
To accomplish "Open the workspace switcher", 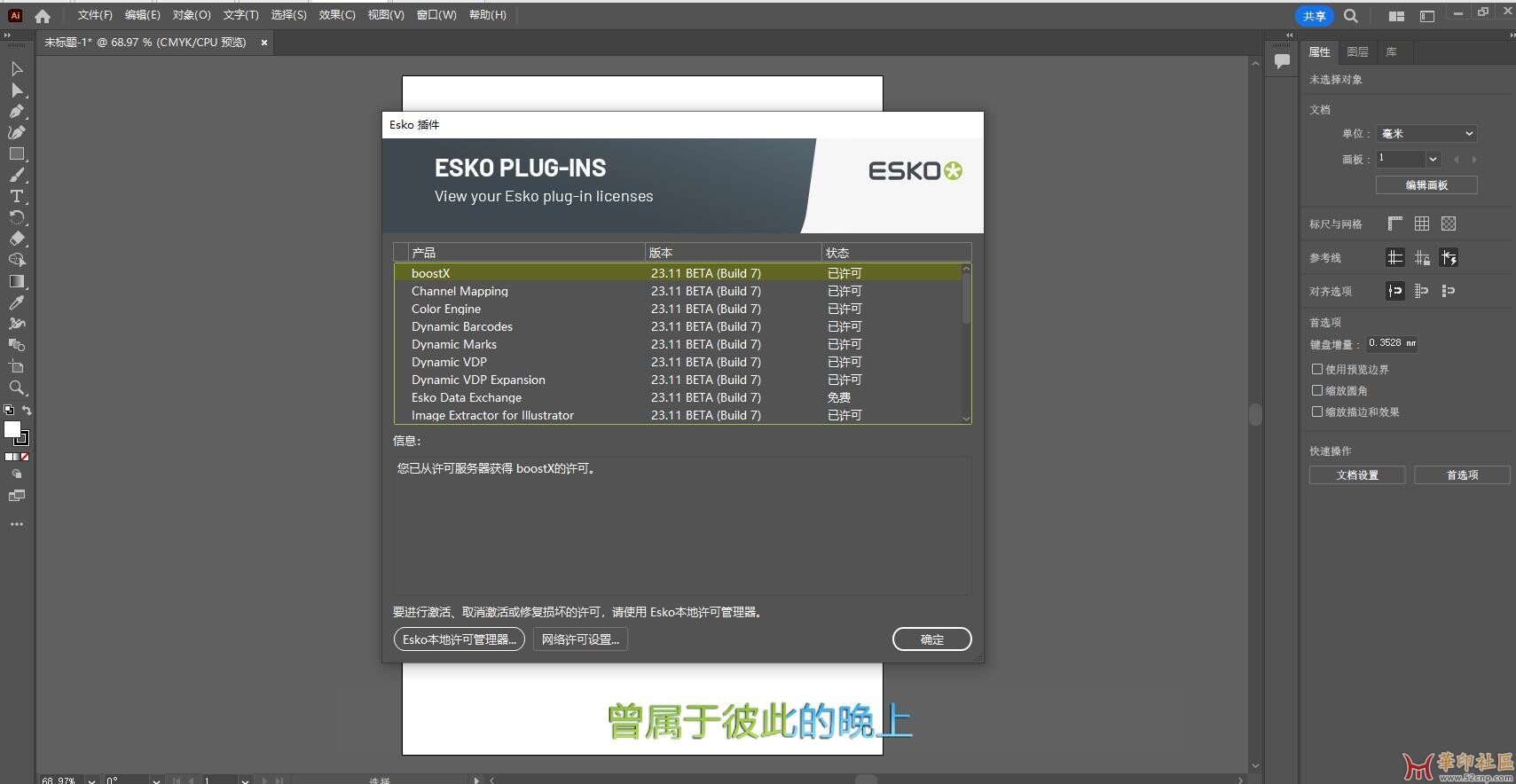I will [1427, 16].
